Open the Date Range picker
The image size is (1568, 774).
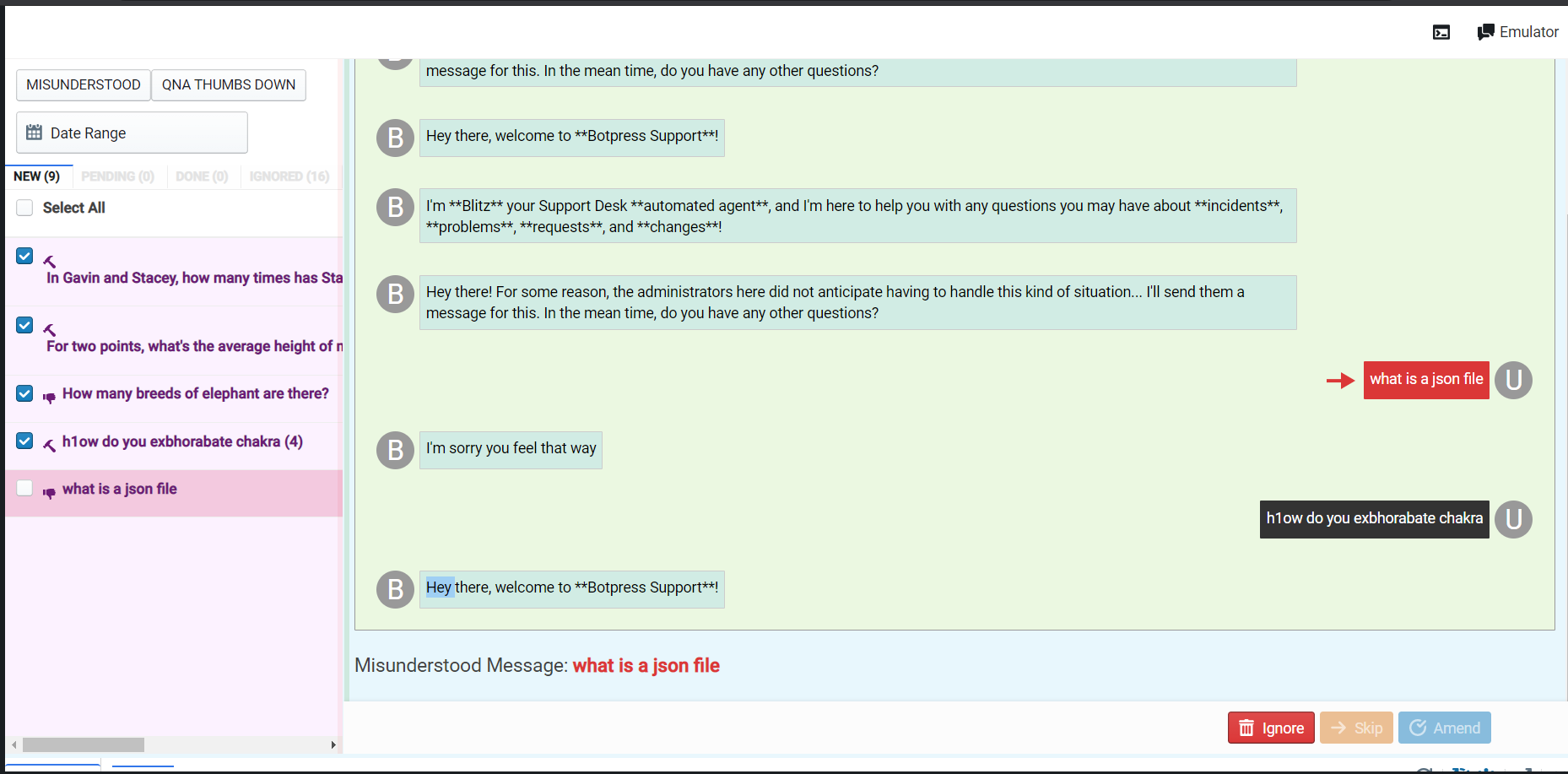tap(132, 133)
